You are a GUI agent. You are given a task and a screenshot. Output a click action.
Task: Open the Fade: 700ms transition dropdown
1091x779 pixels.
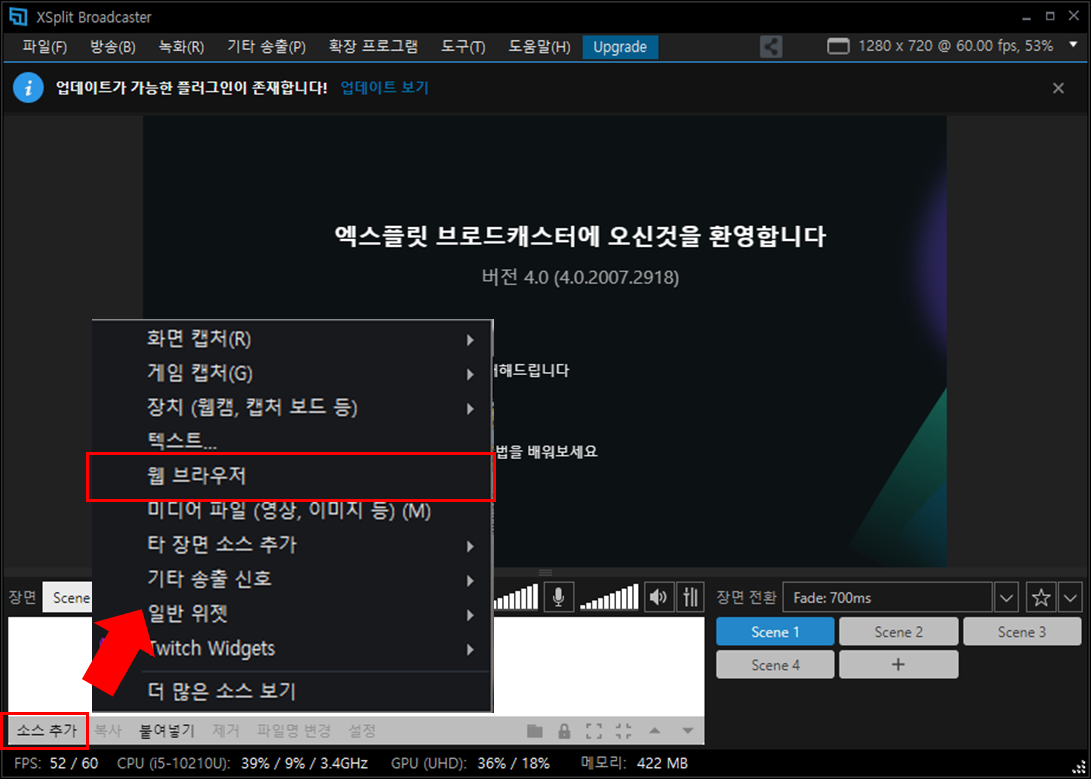1006,598
